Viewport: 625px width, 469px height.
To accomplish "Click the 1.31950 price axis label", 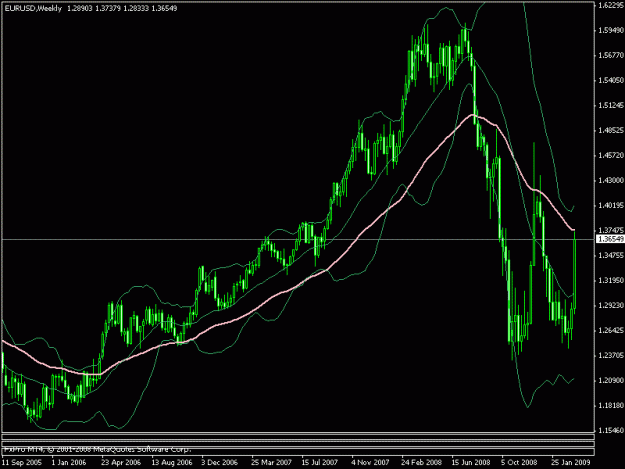I will (611, 281).
